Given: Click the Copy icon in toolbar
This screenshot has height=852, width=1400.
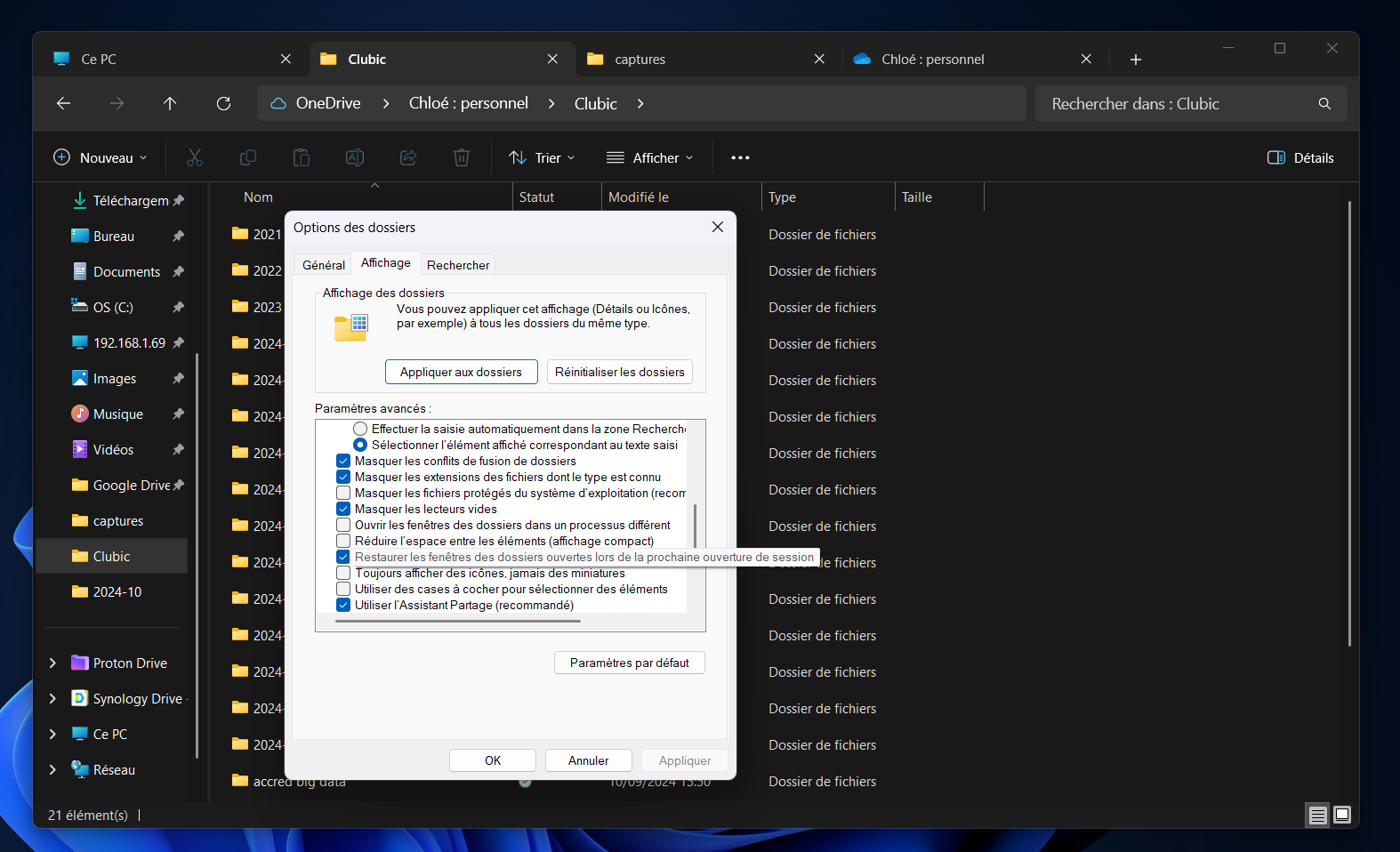Looking at the screenshot, I should pyautogui.click(x=248, y=157).
